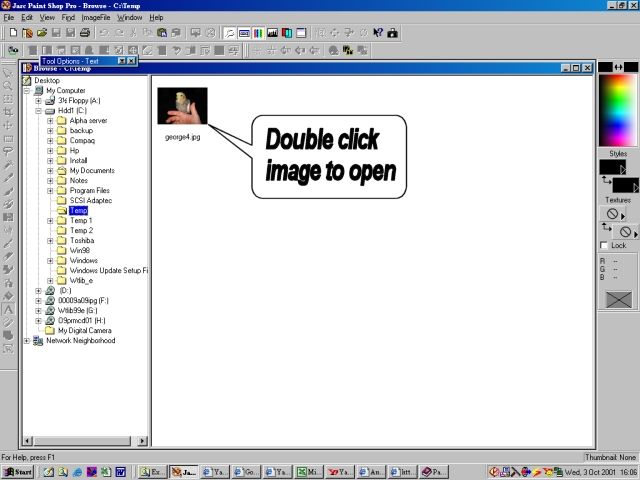Open the ImageFile menu
Viewport: 640px width, 480px height.
click(96, 18)
